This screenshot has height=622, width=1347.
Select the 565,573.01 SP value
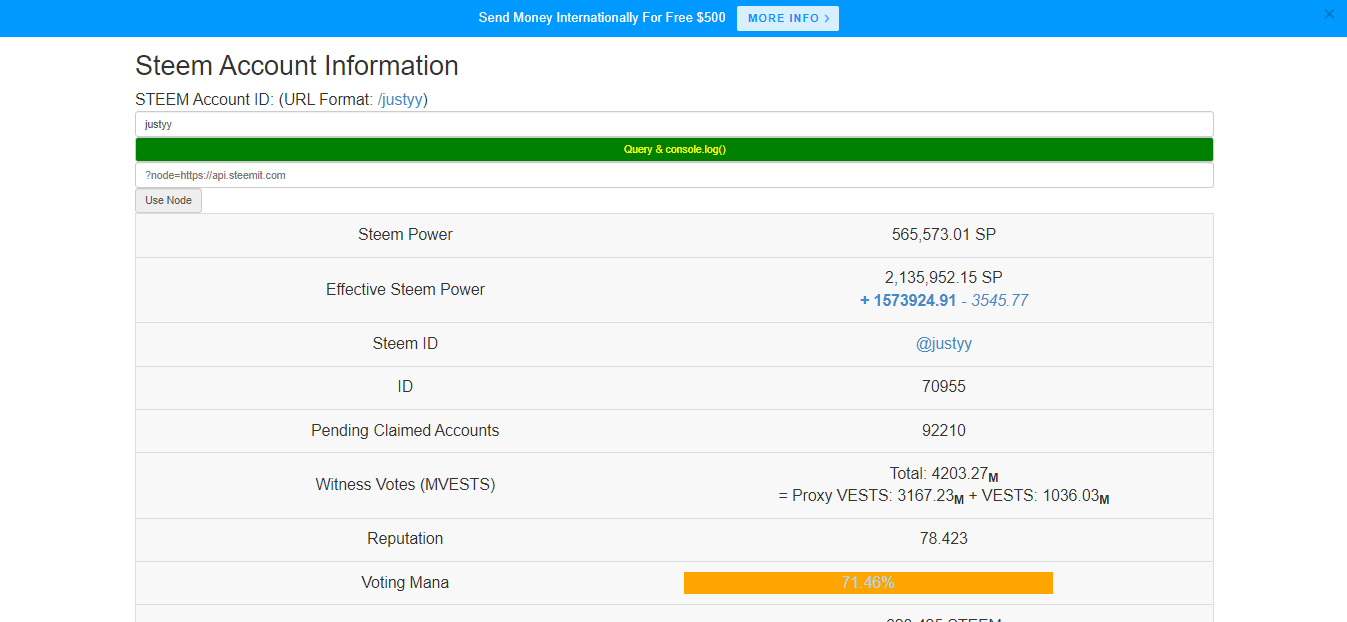pos(944,235)
